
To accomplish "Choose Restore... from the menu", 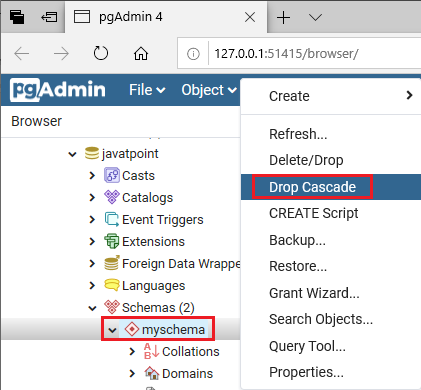I will click(x=331, y=266).
